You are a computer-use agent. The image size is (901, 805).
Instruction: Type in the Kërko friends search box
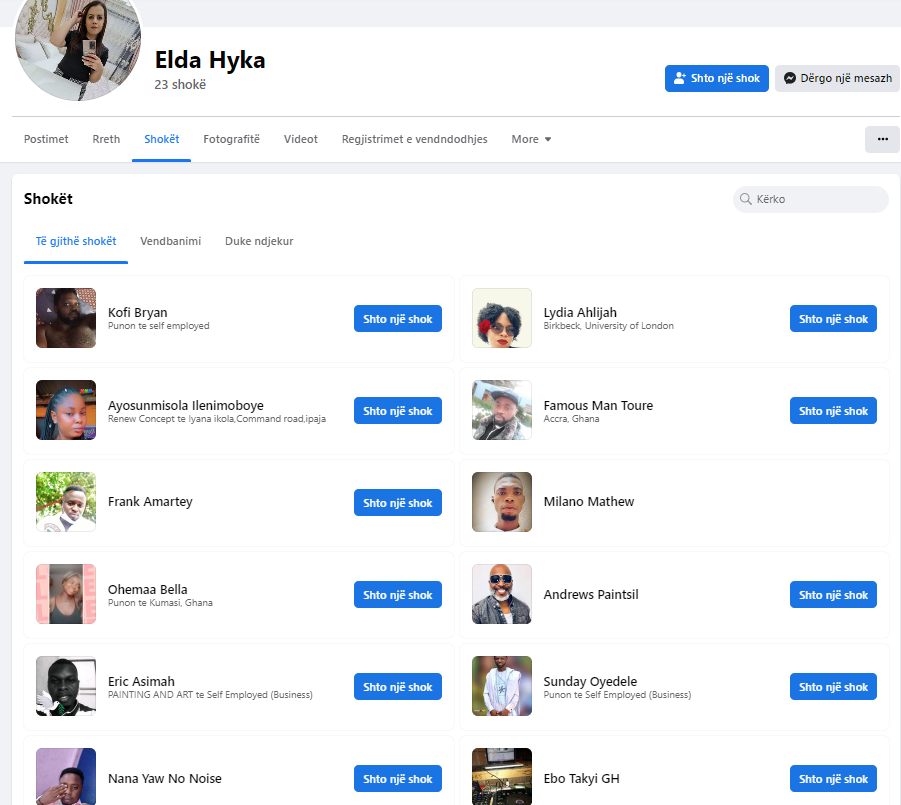(x=815, y=199)
